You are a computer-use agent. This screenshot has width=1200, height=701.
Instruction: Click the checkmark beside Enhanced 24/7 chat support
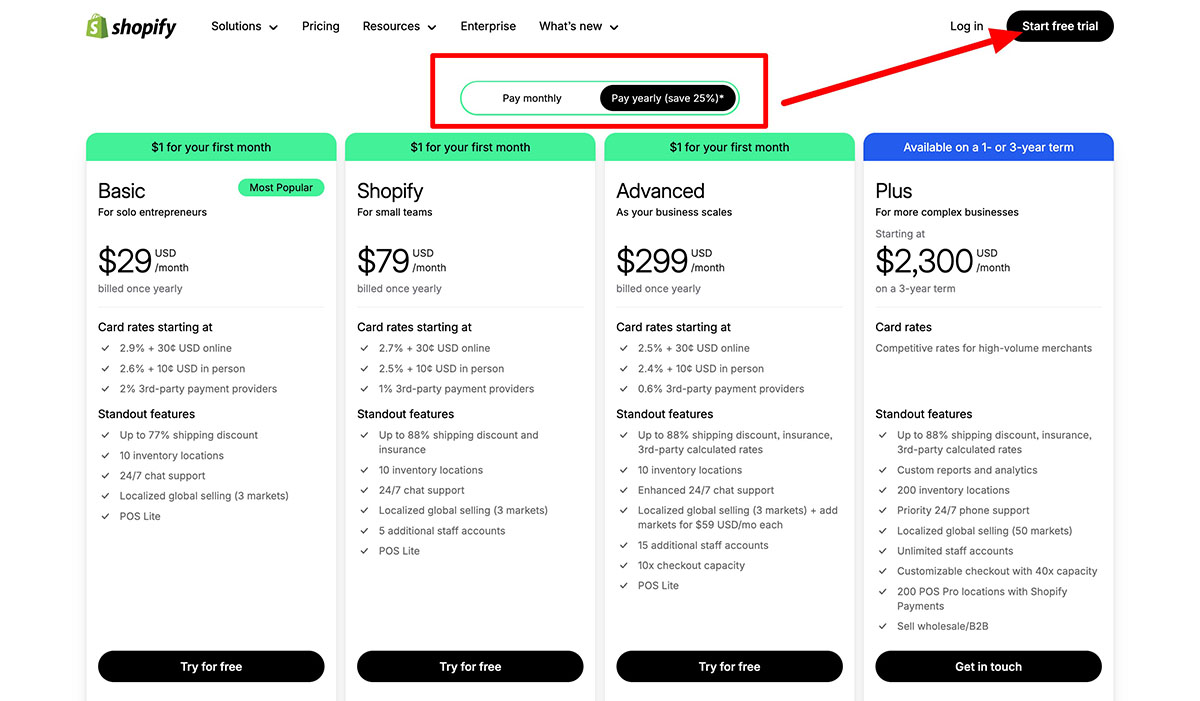coord(623,490)
